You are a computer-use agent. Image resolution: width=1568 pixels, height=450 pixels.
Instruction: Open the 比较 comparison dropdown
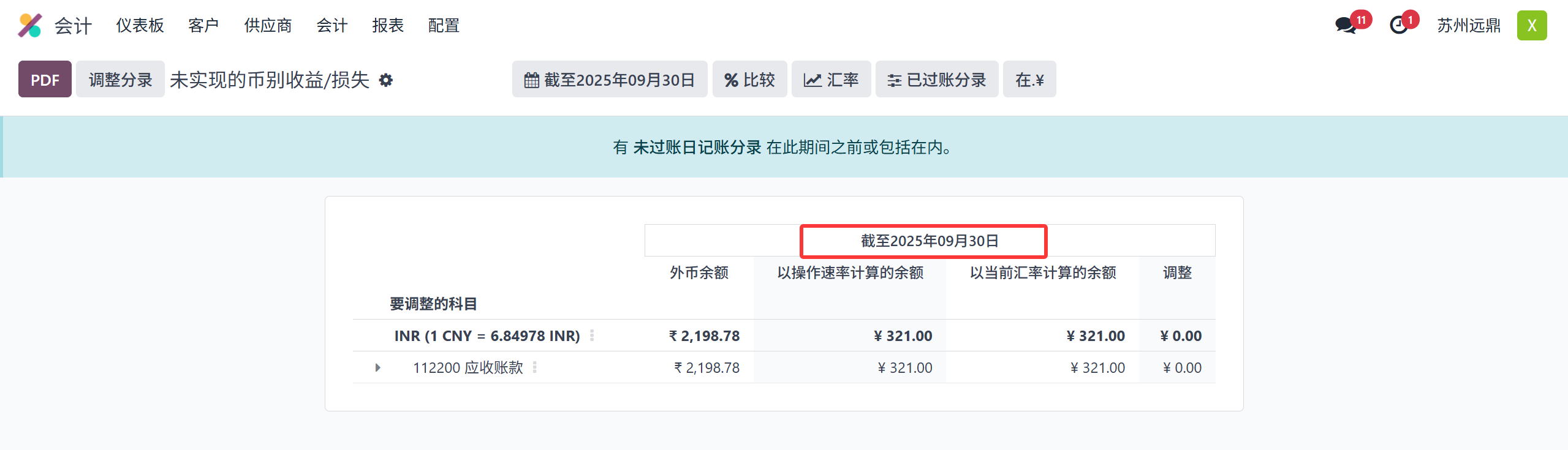coord(749,79)
